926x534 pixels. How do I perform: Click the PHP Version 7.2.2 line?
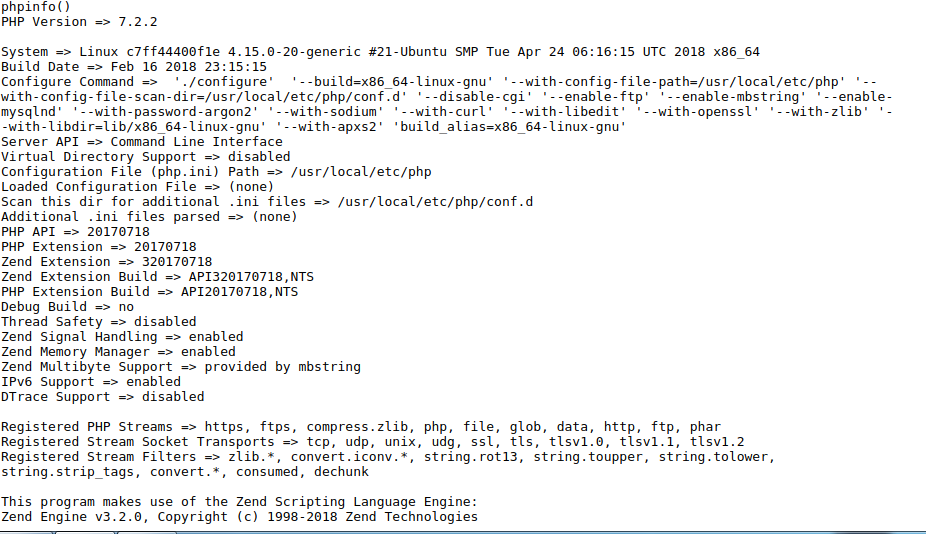tap(79, 22)
